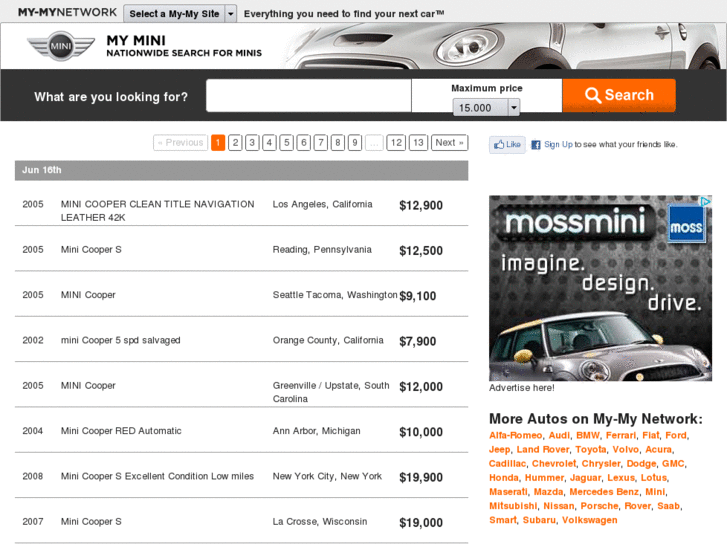Click the Lexus network link

pyautogui.click(x=621, y=478)
